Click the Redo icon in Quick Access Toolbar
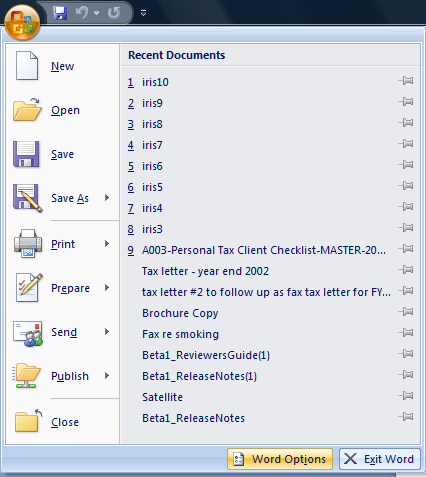Viewport: 426px width, 477px height. coord(114,13)
